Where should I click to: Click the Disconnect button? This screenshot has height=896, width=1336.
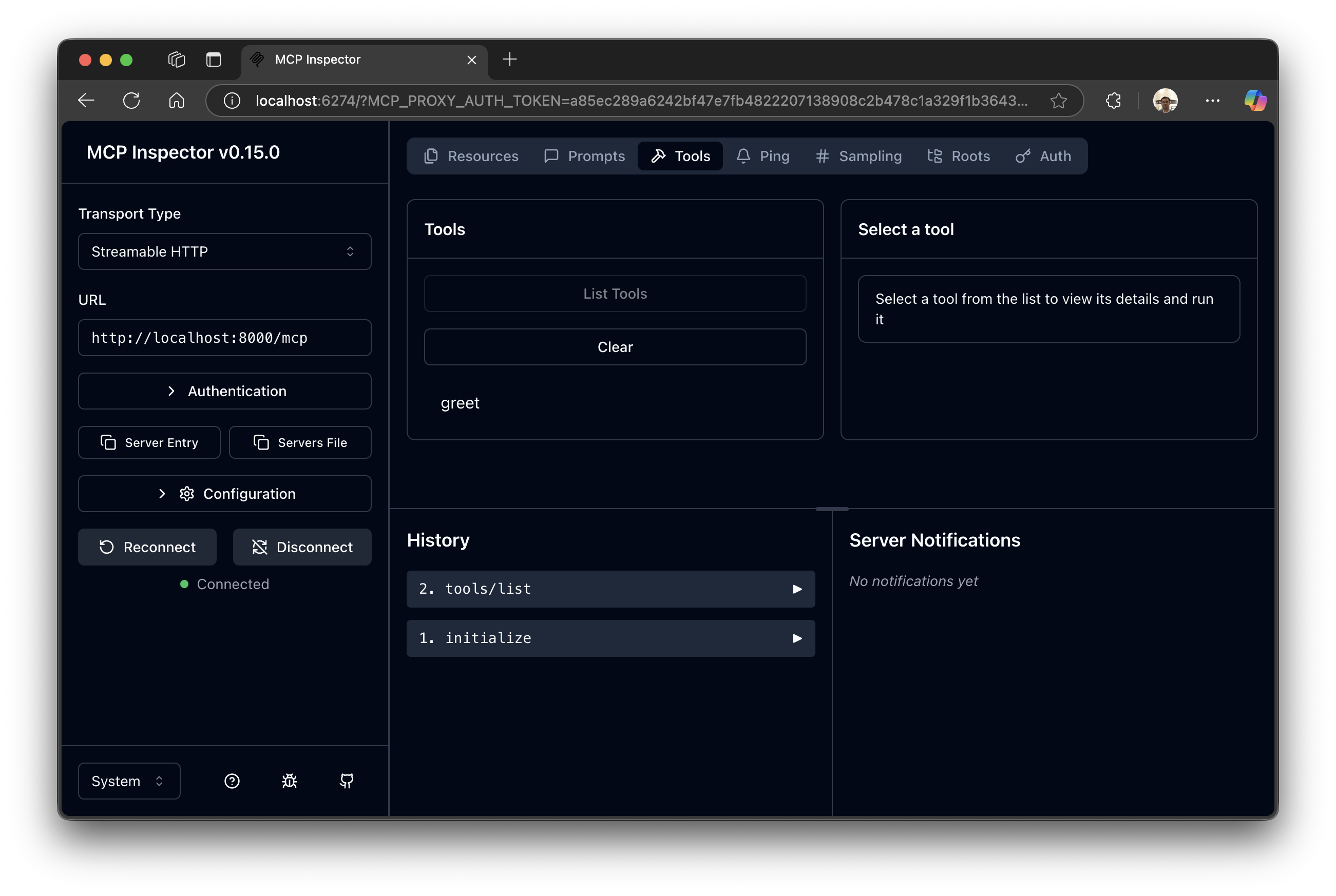[302, 548]
